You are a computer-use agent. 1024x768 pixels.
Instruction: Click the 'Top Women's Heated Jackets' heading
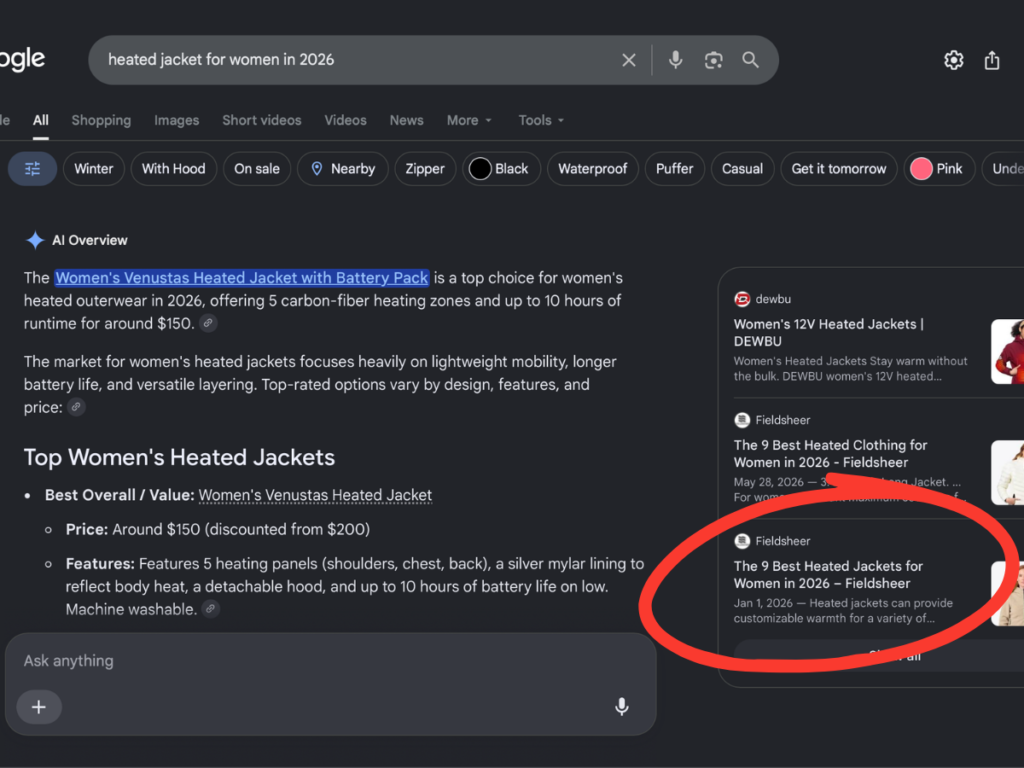click(x=179, y=457)
